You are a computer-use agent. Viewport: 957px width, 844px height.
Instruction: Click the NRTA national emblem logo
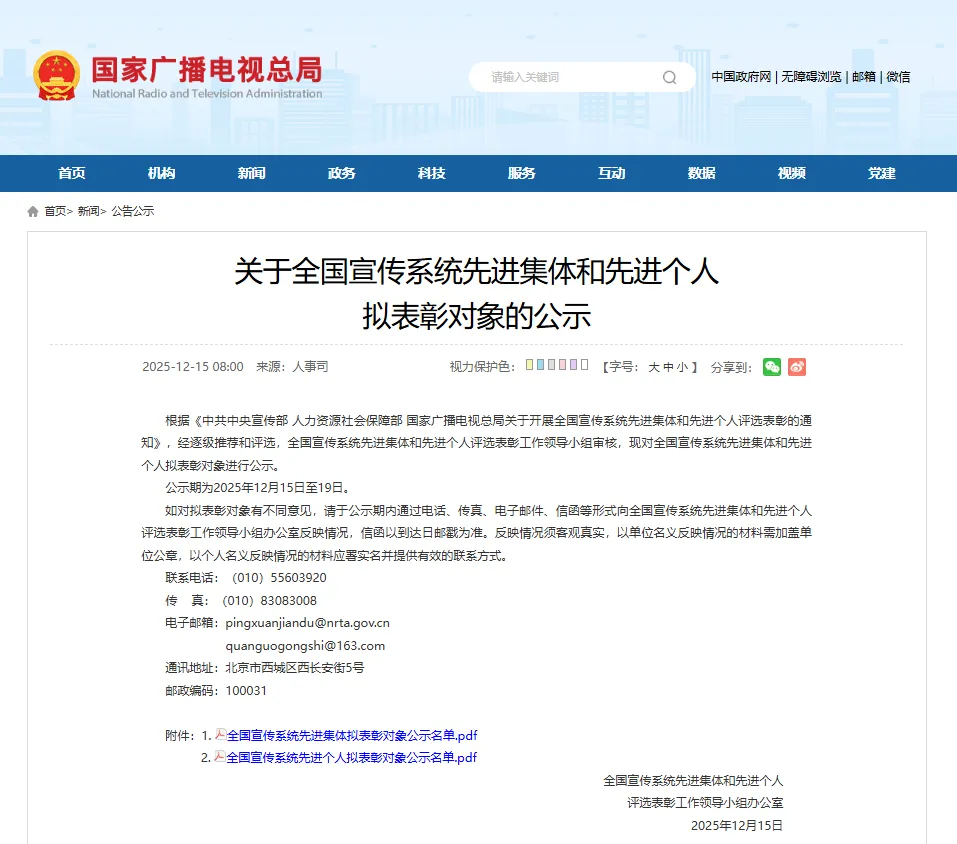coord(55,76)
